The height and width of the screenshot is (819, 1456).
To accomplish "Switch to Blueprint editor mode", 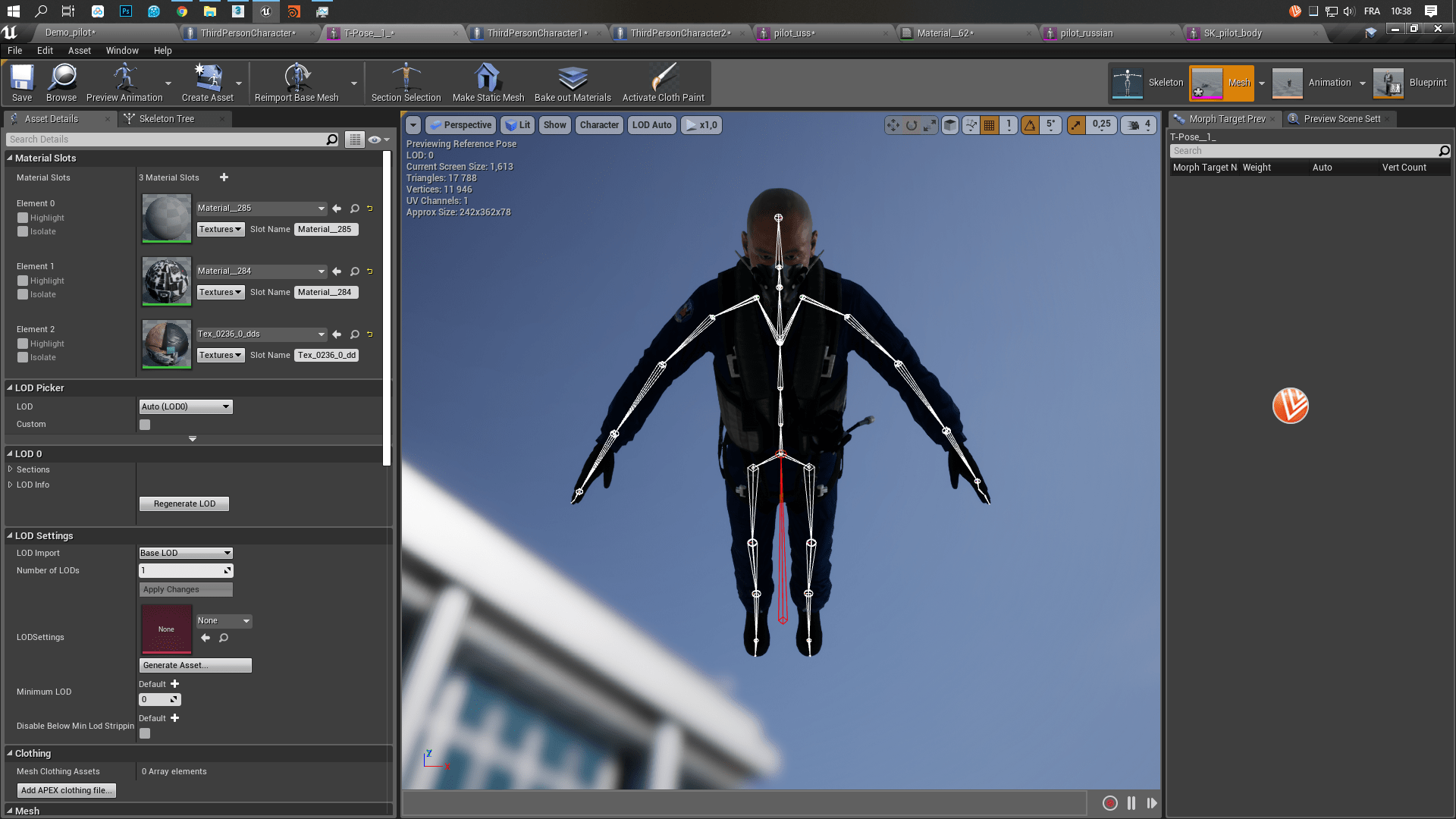I will 1410,83.
